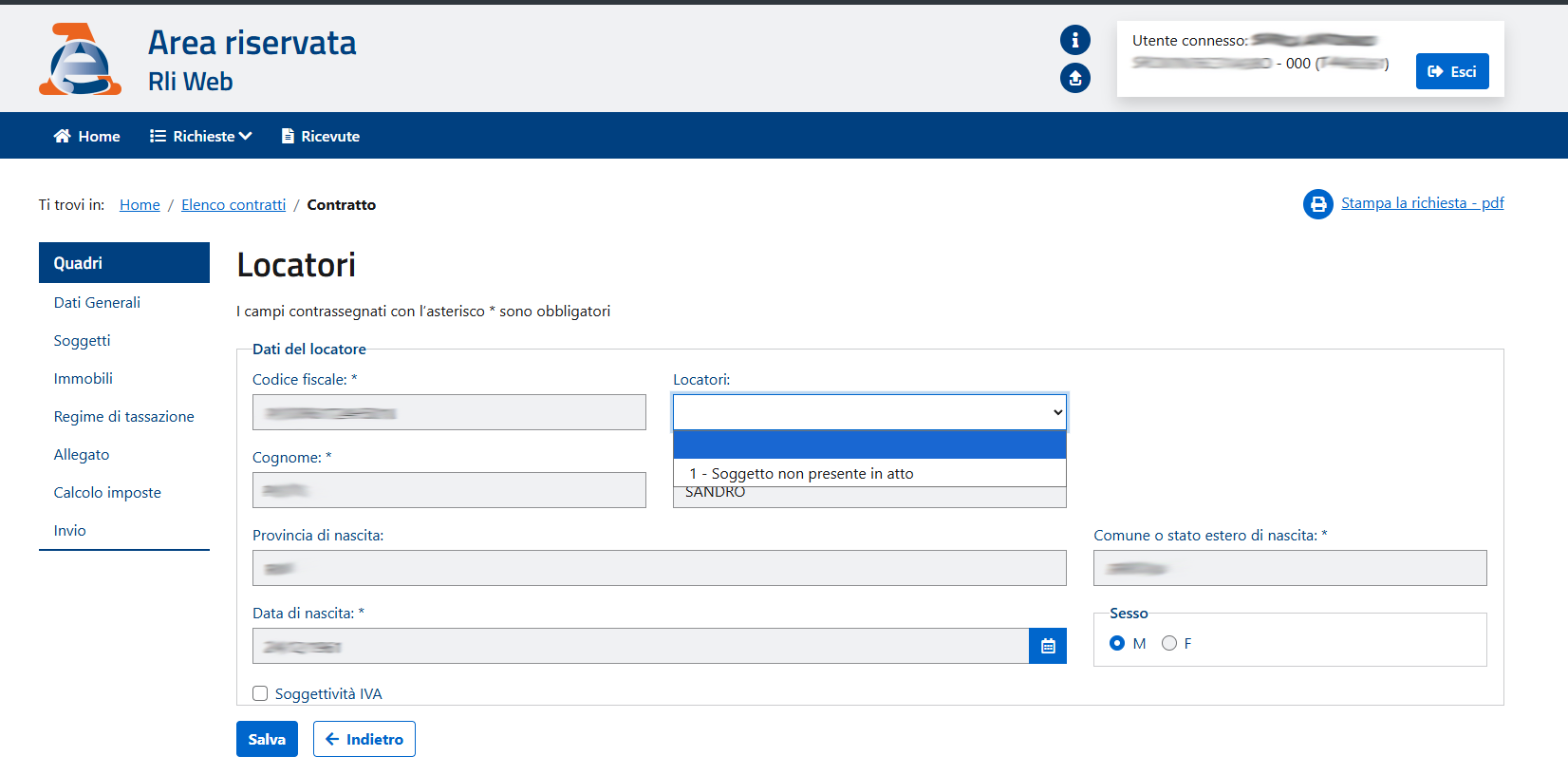Click the house icon in navbar
The image size is (1568, 775).
click(63, 136)
